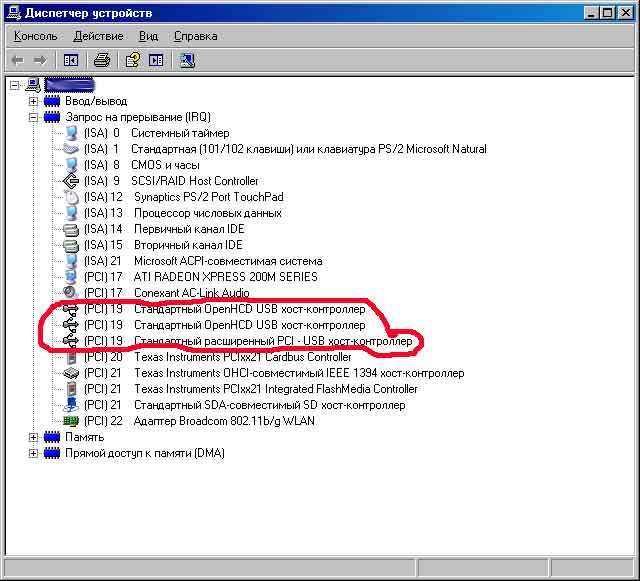Expand the Память node
Image resolution: width=640 pixels, height=581 pixels.
33,437
